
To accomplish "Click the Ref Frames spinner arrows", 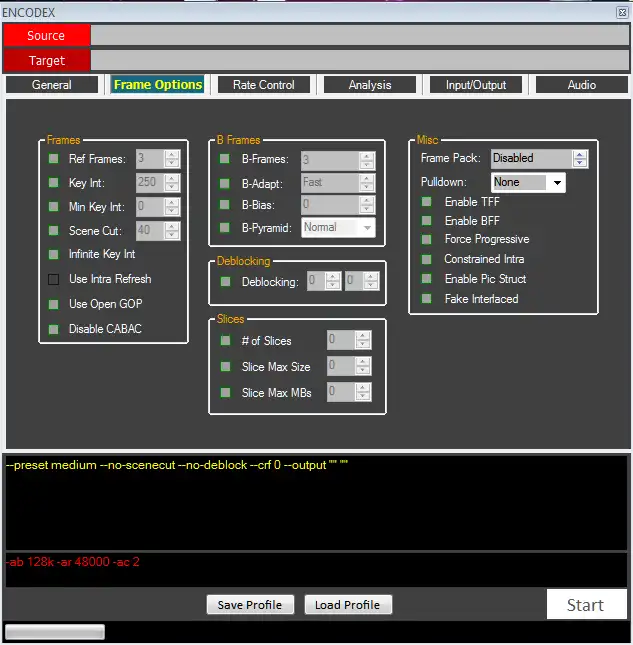I will click(172, 159).
